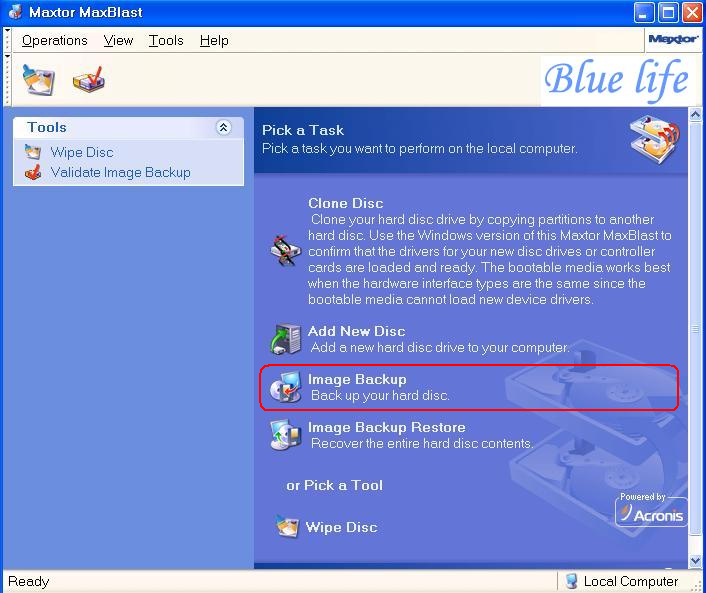Choose the Image Backup Restore heading
Image resolution: width=706 pixels, height=593 pixels.
point(387,427)
